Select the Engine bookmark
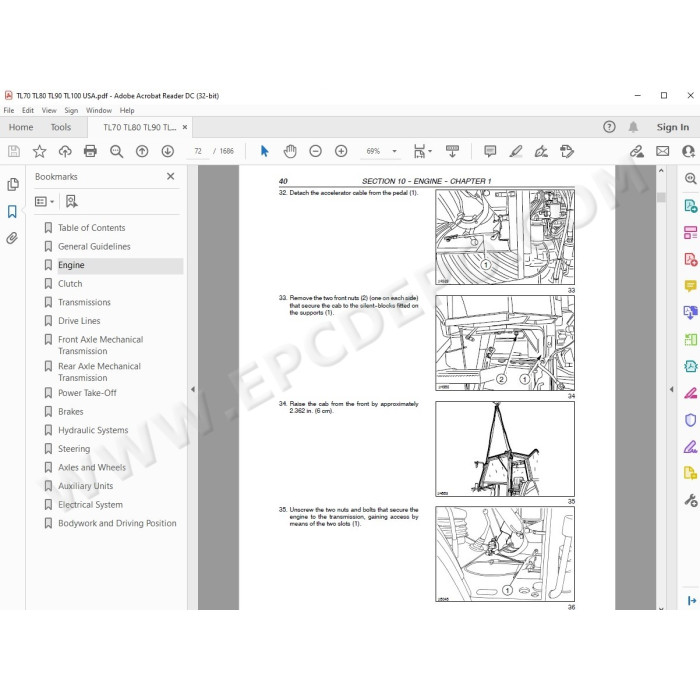 pos(71,265)
